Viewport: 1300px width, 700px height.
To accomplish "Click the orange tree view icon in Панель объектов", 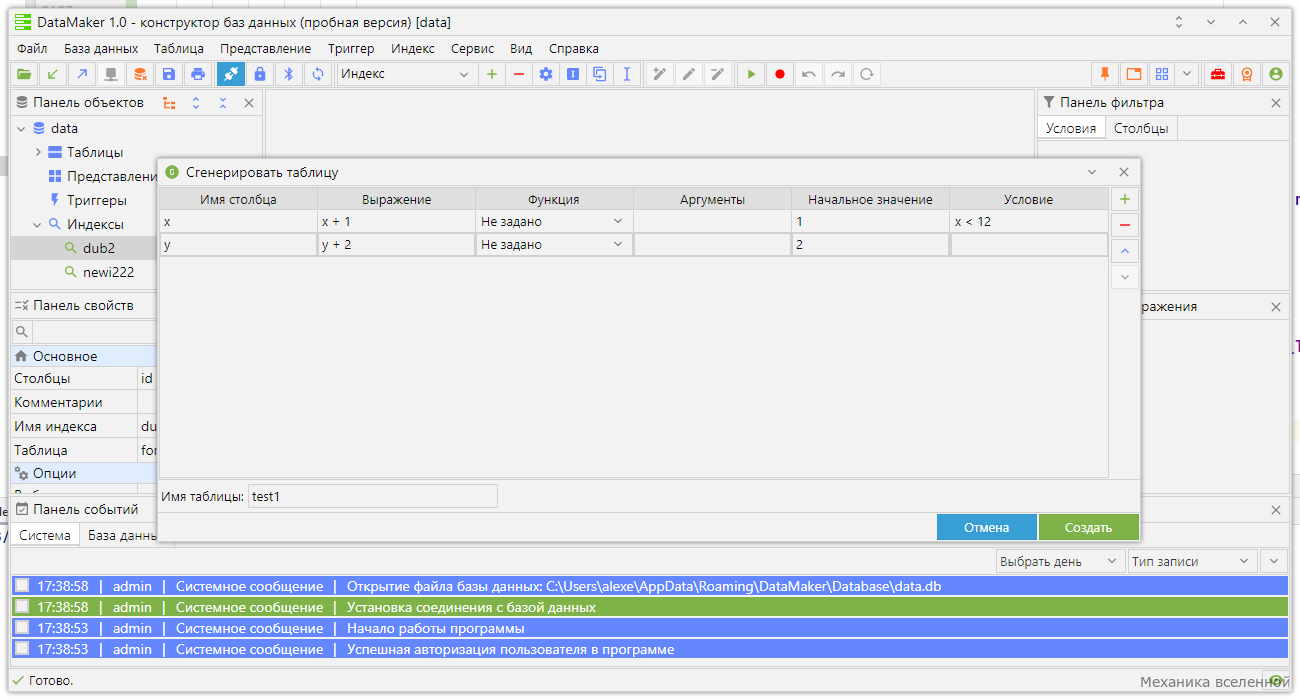I will pos(169,103).
